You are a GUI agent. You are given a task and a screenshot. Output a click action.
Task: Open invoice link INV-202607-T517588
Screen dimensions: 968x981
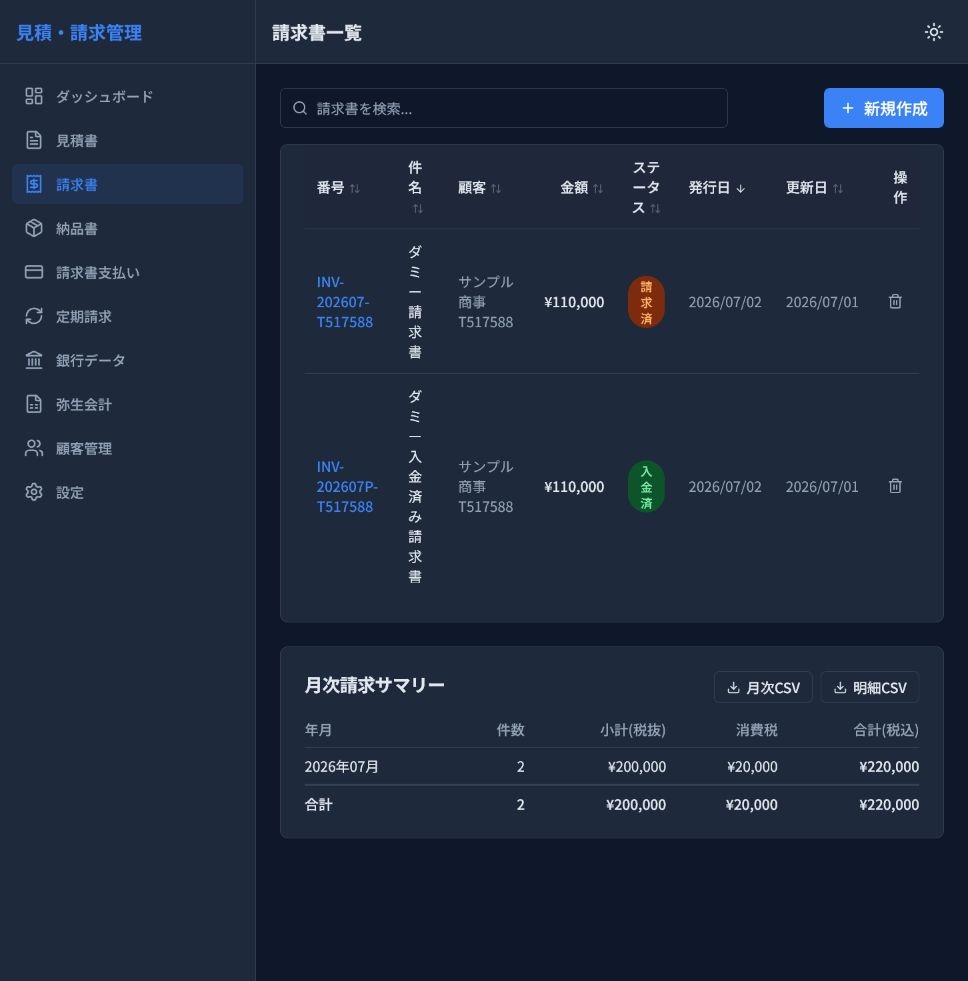point(345,302)
